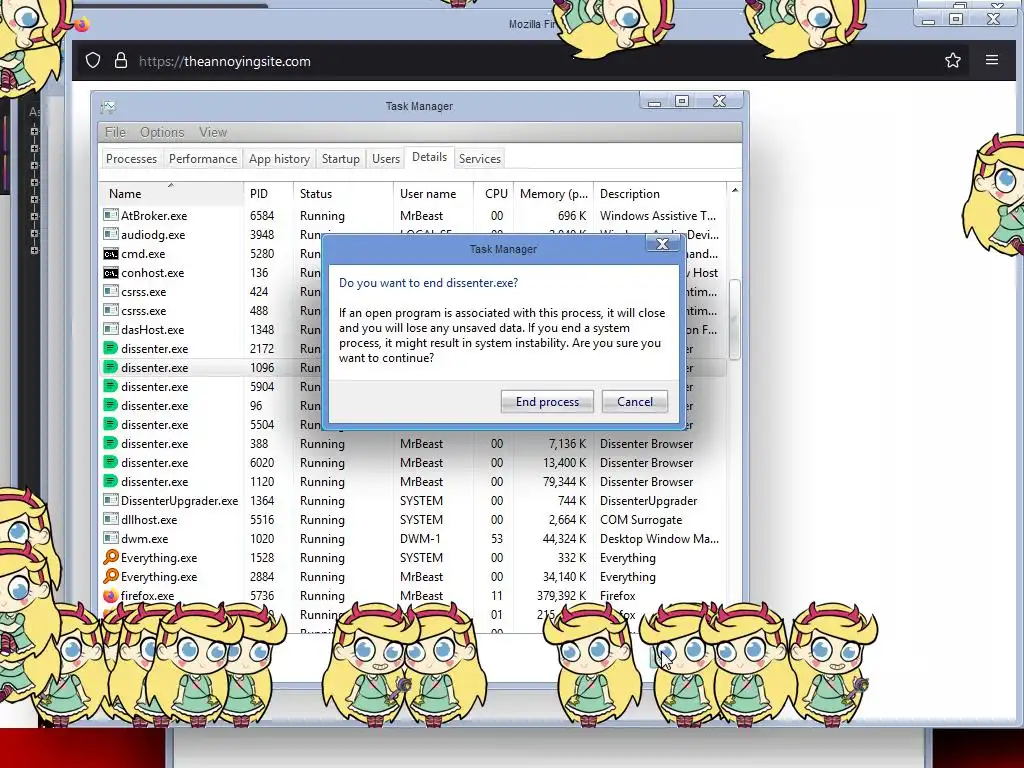
Task: Sort by the Status column header
Action: (x=343, y=193)
